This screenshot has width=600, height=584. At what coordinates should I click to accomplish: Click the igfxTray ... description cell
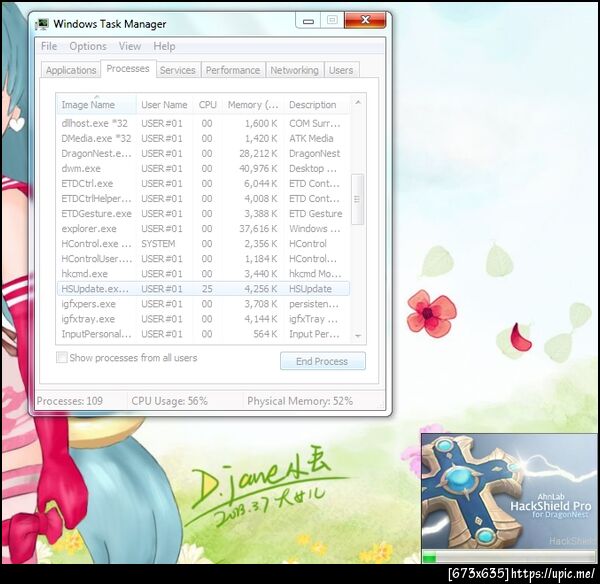coord(313,319)
